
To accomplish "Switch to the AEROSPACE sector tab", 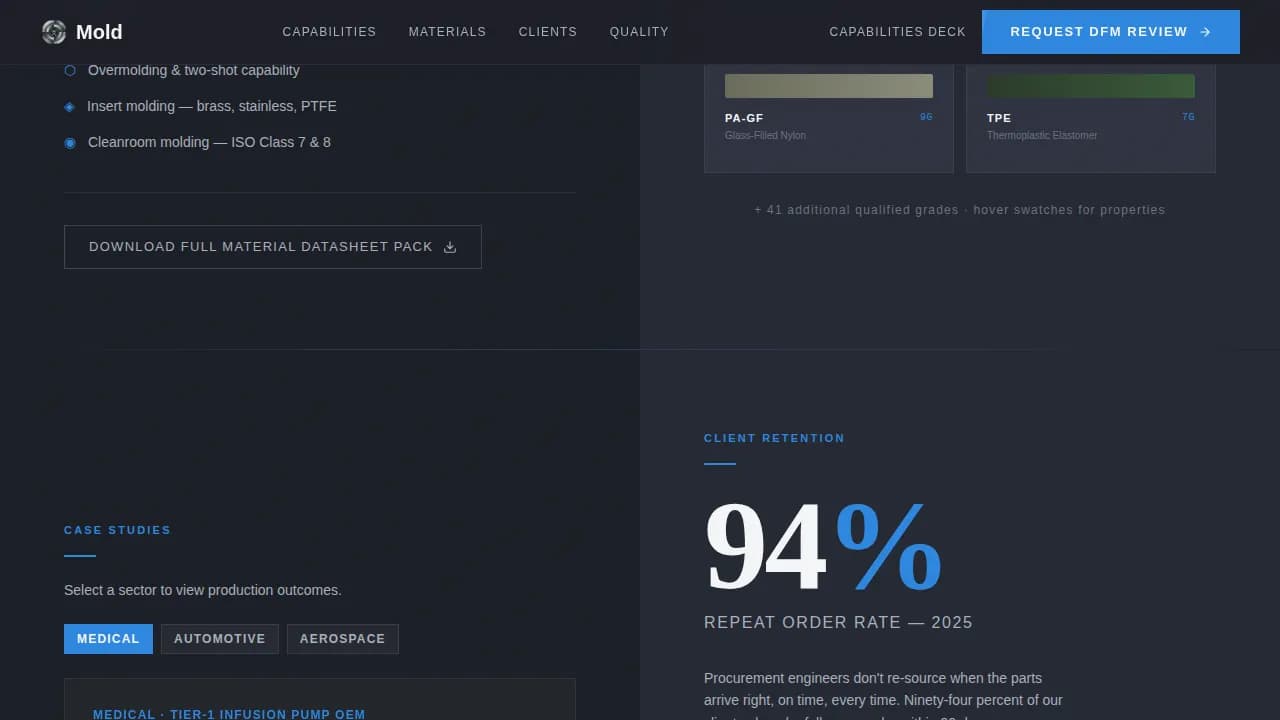I will click(342, 638).
